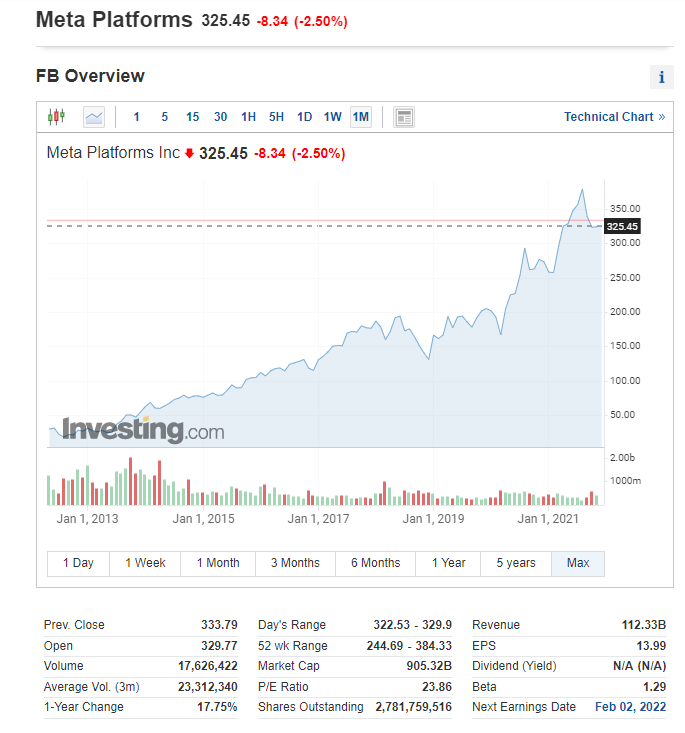Click the Average Vol. (3m) value 23,312,340

pos(208,687)
